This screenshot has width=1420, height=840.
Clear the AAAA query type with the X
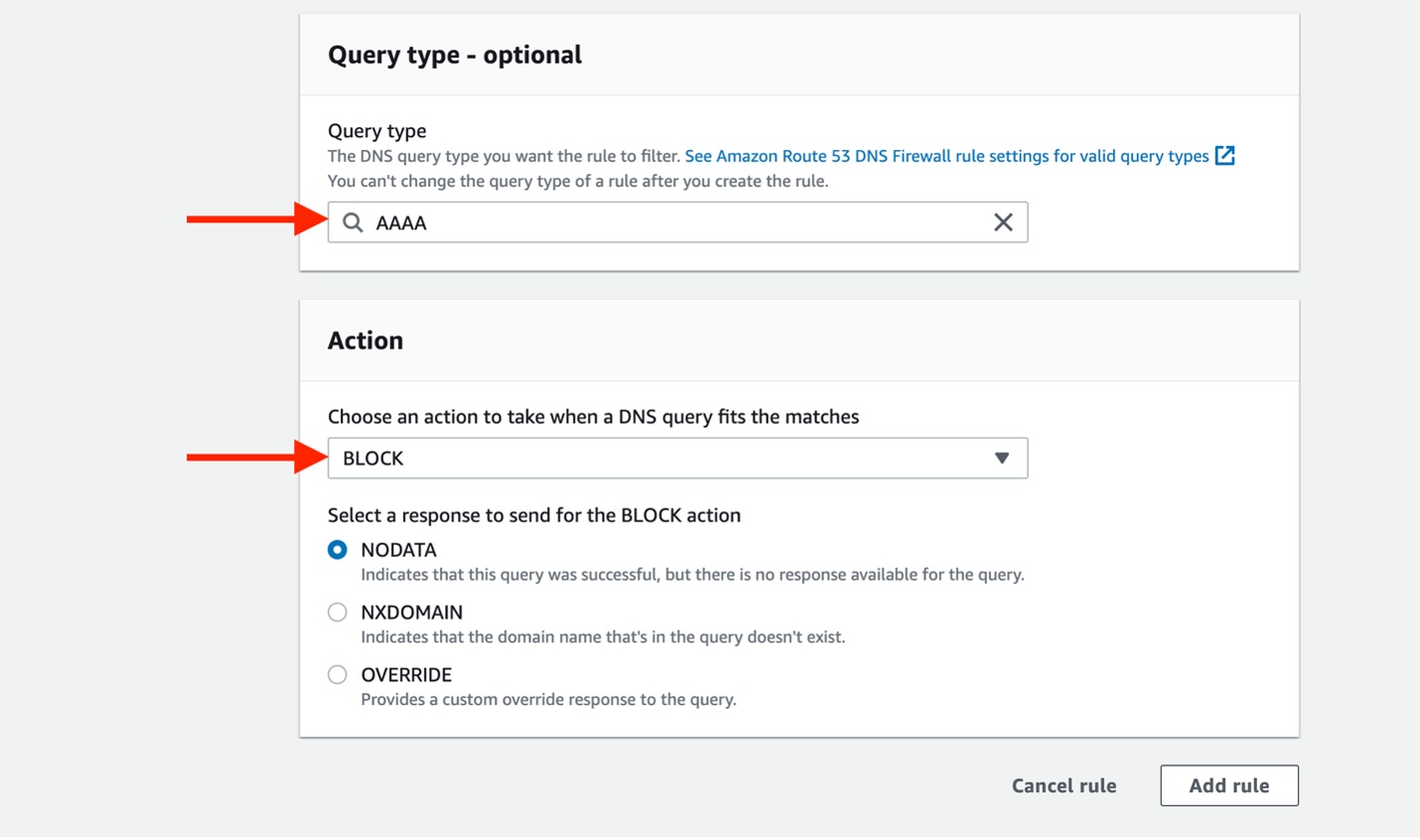click(x=1003, y=222)
